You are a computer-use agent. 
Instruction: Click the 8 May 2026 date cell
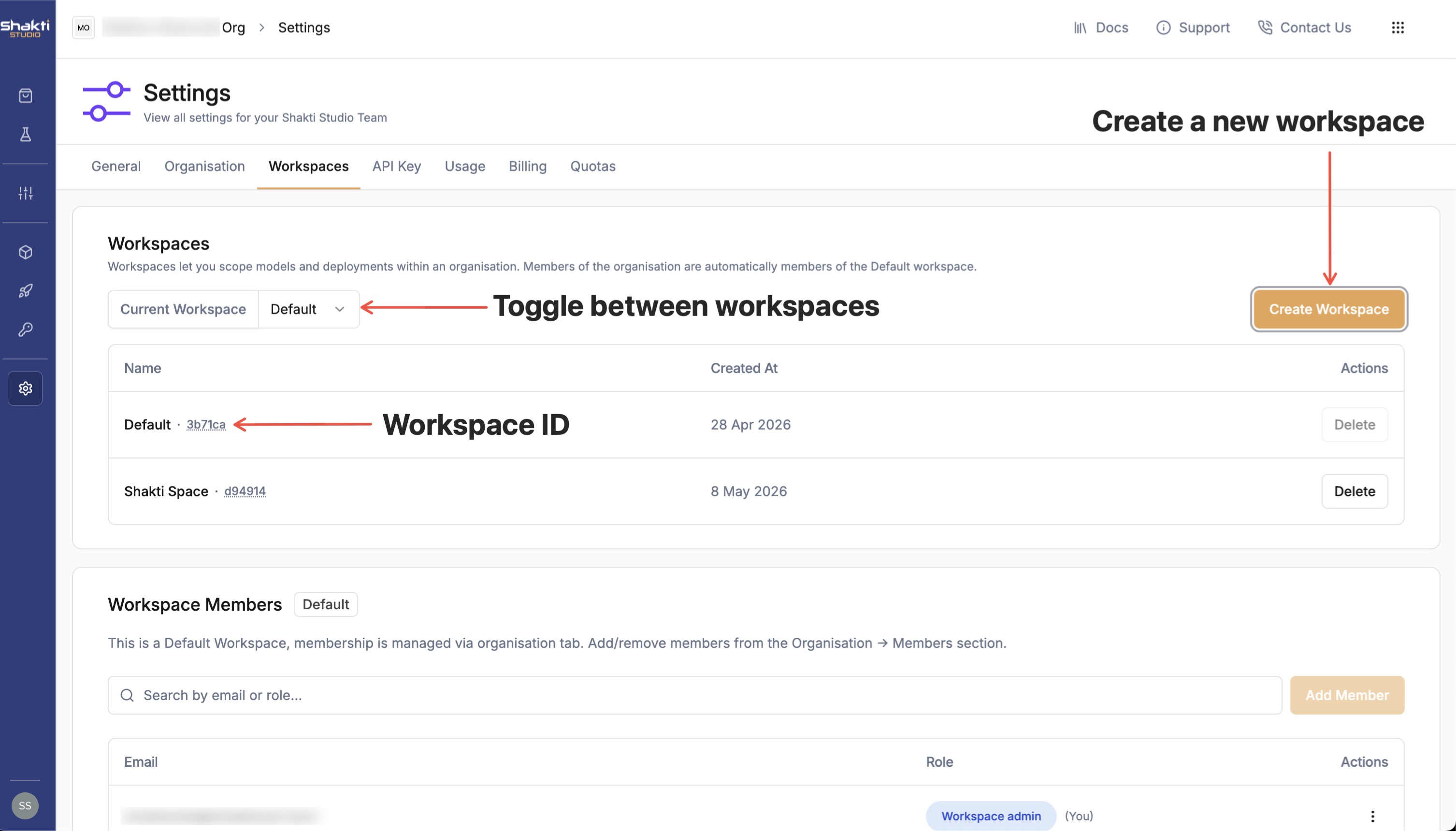(x=749, y=491)
